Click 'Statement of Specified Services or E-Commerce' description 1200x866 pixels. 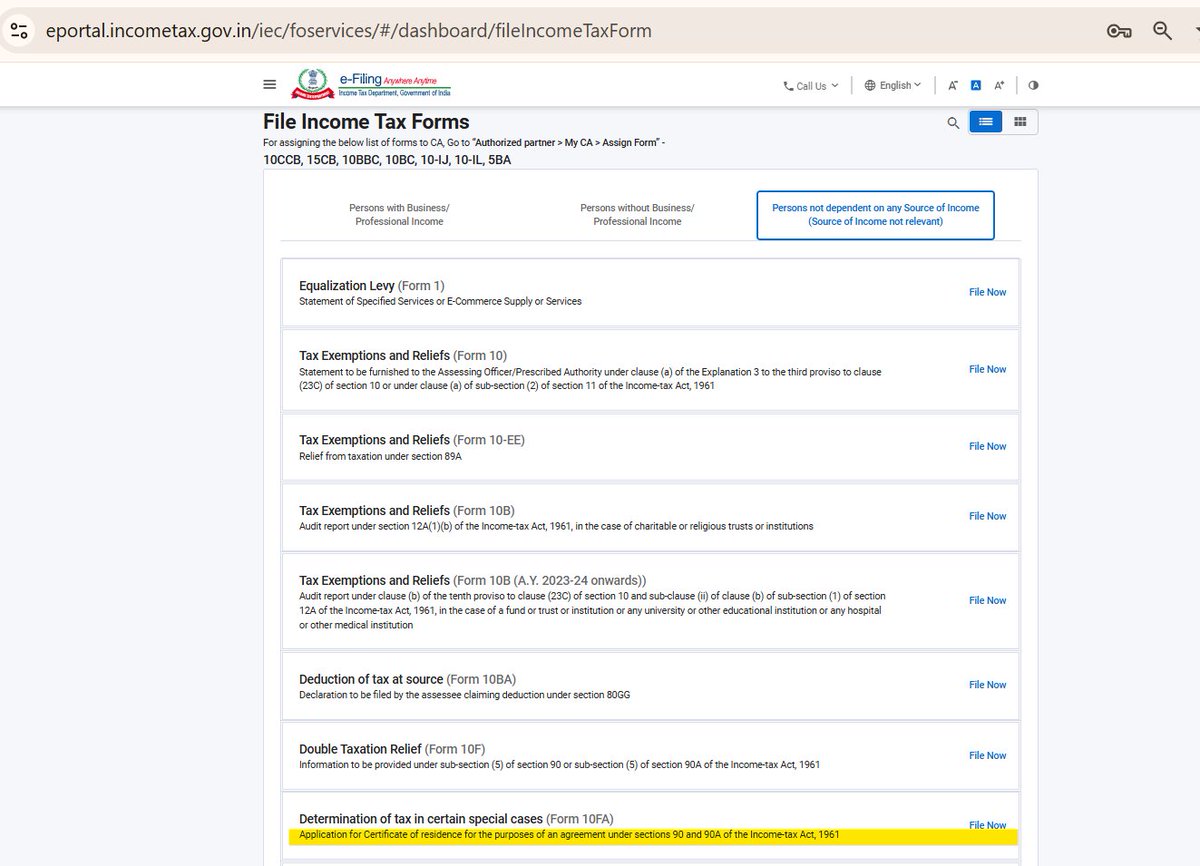pyautogui.click(x=440, y=301)
